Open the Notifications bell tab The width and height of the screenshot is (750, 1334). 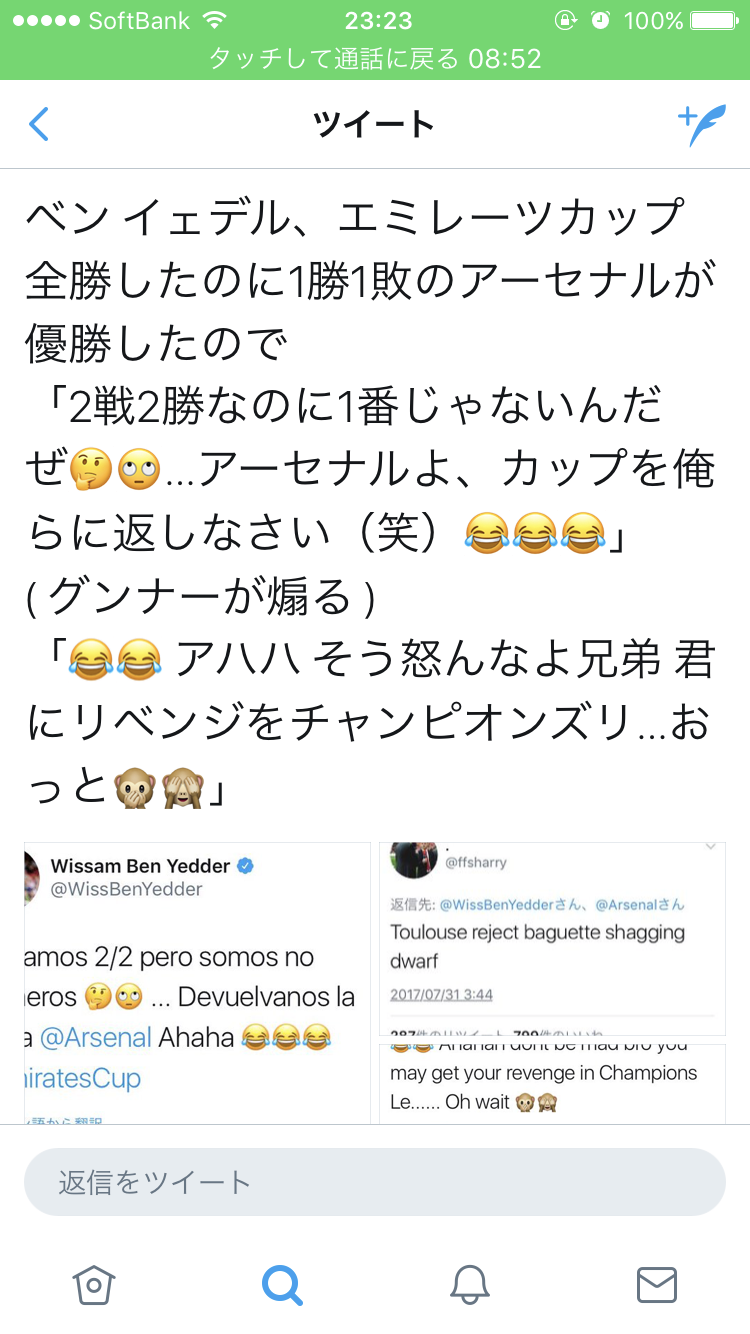(469, 1285)
